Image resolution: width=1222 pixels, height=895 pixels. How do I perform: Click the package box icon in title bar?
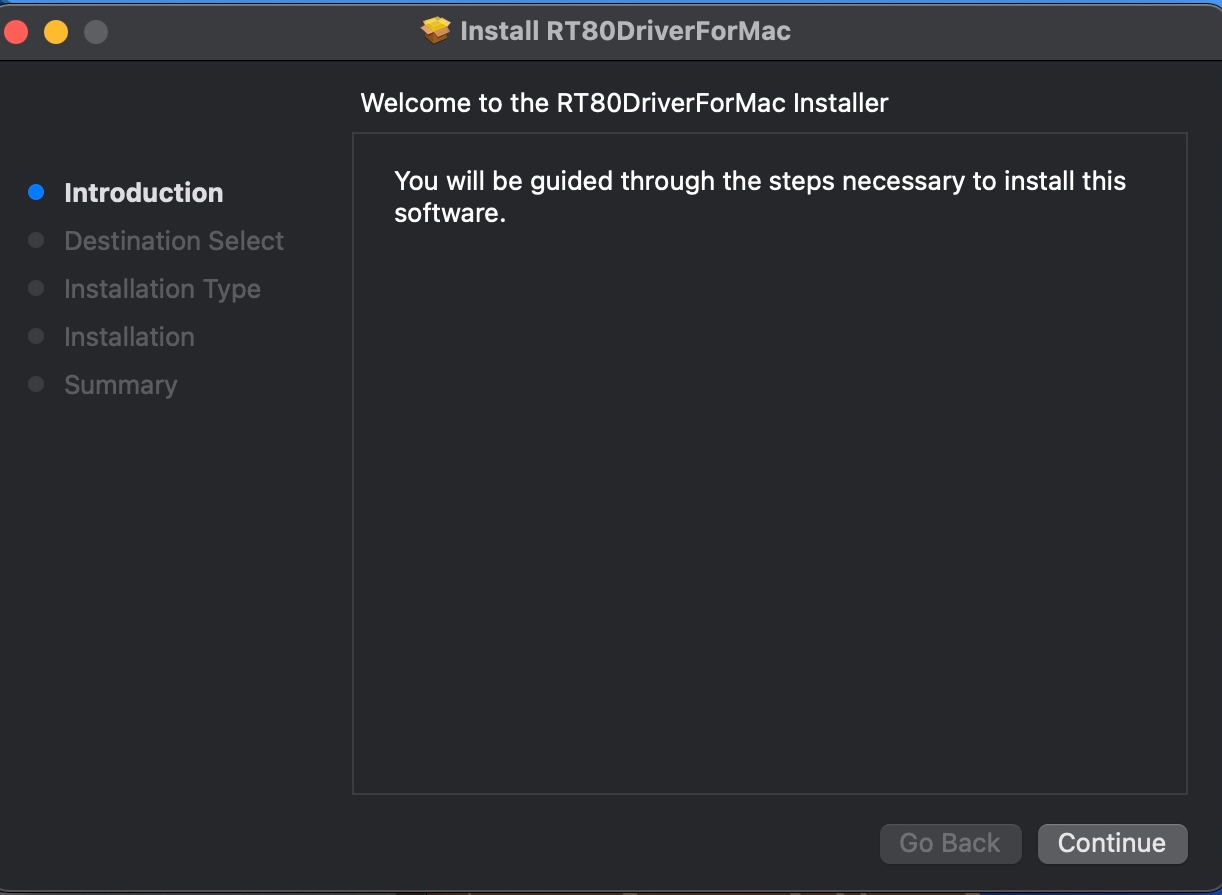[436, 31]
